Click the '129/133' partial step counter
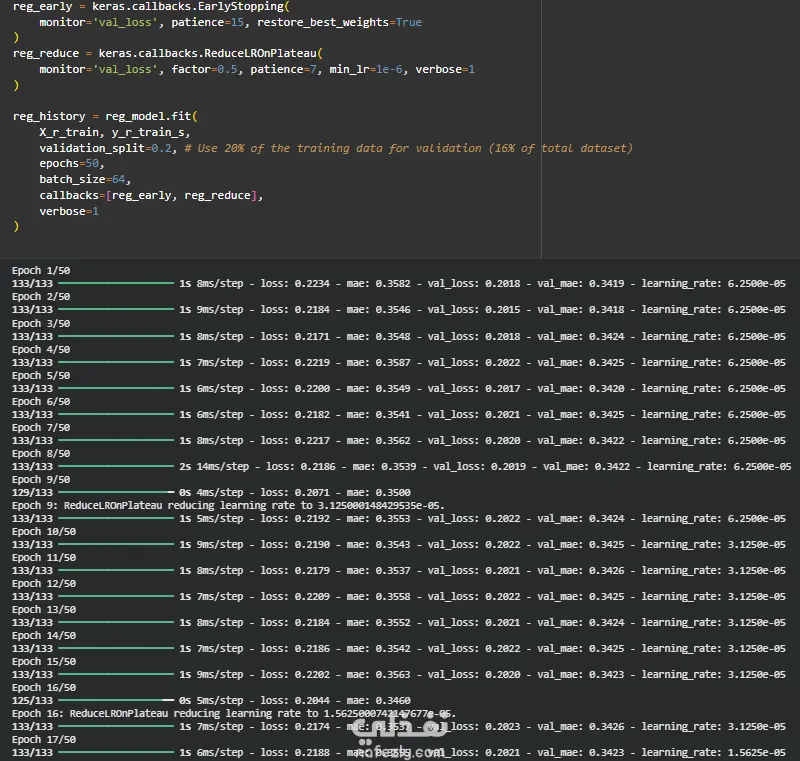 (32, 493)
